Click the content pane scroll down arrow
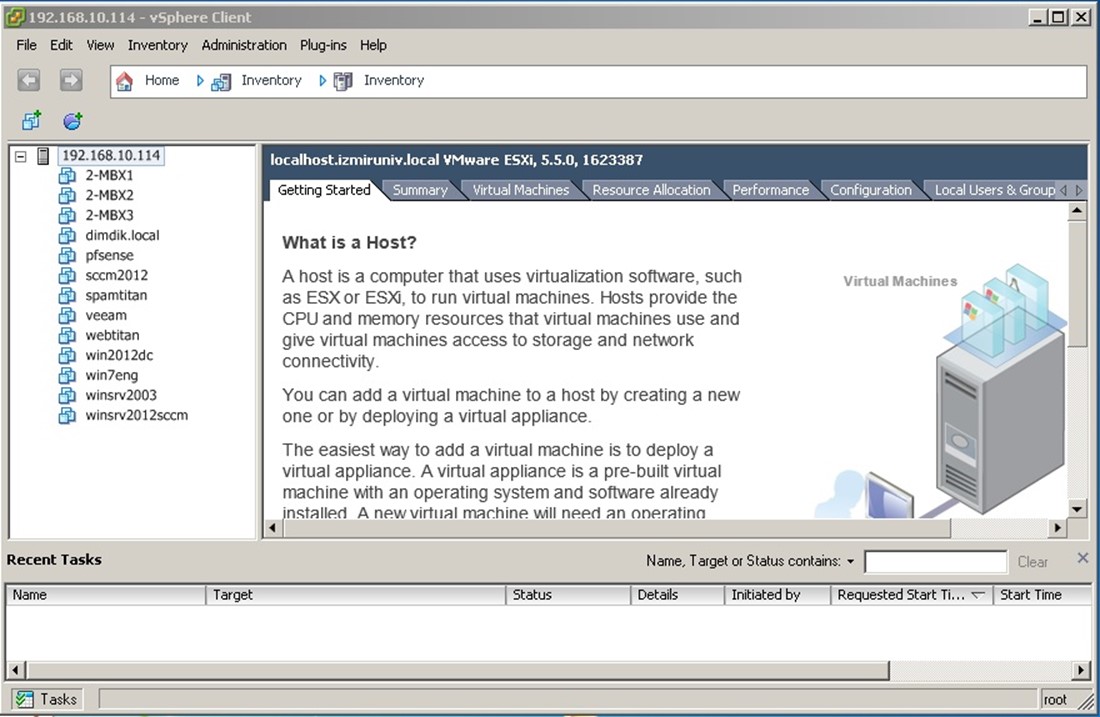Screen dimensions: 1100x717 coord(1077,509)
